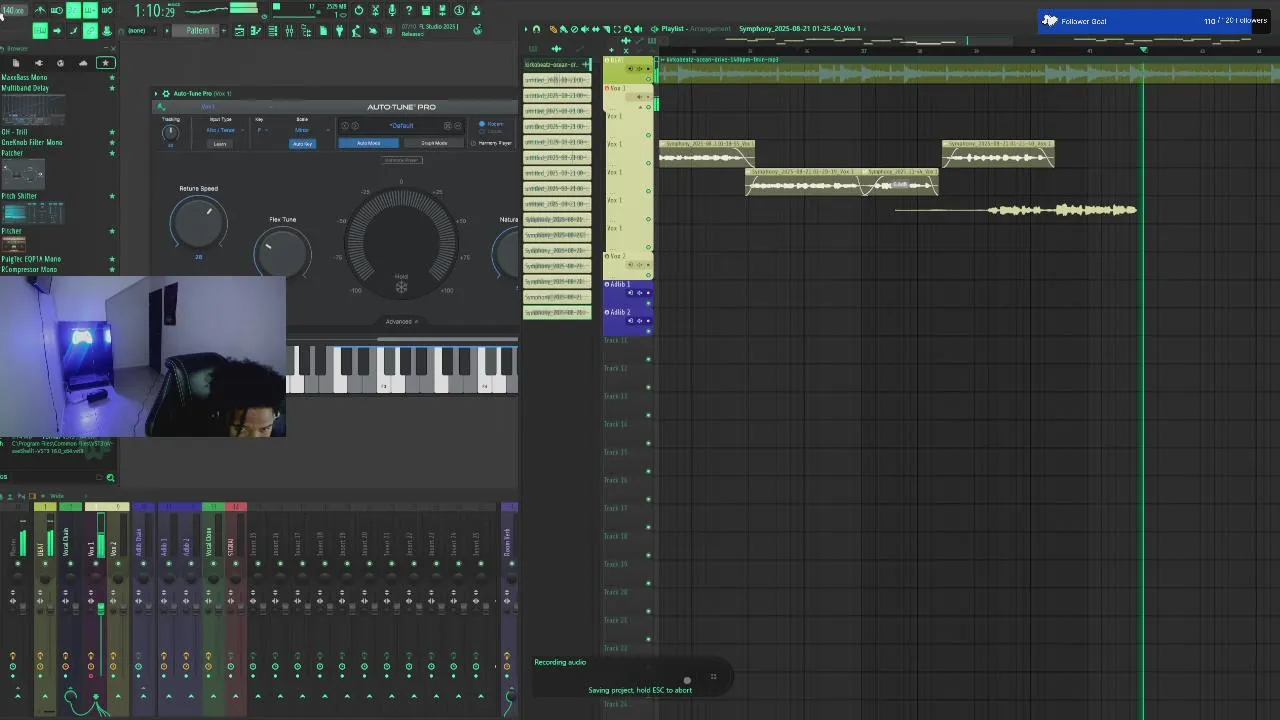Viewport: 1280px width, 720px height.
Task: Open the Default preset selector in Auto-Tune
Action: coord(401,126)
